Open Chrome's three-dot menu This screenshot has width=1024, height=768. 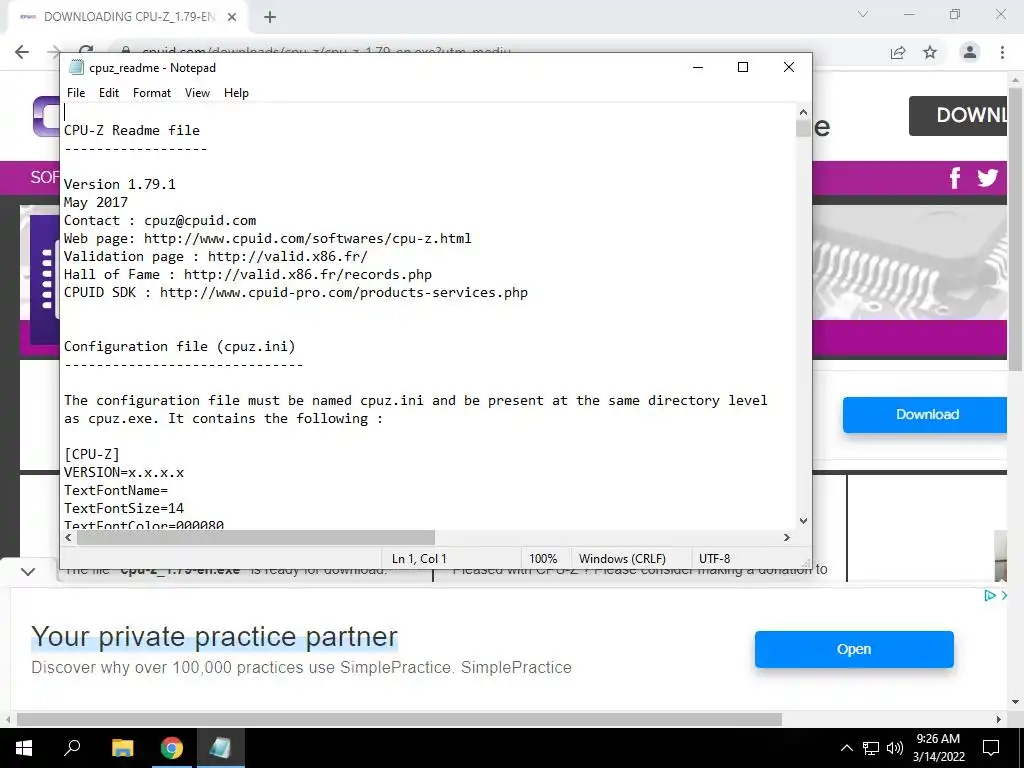(x=1002, y=52)
